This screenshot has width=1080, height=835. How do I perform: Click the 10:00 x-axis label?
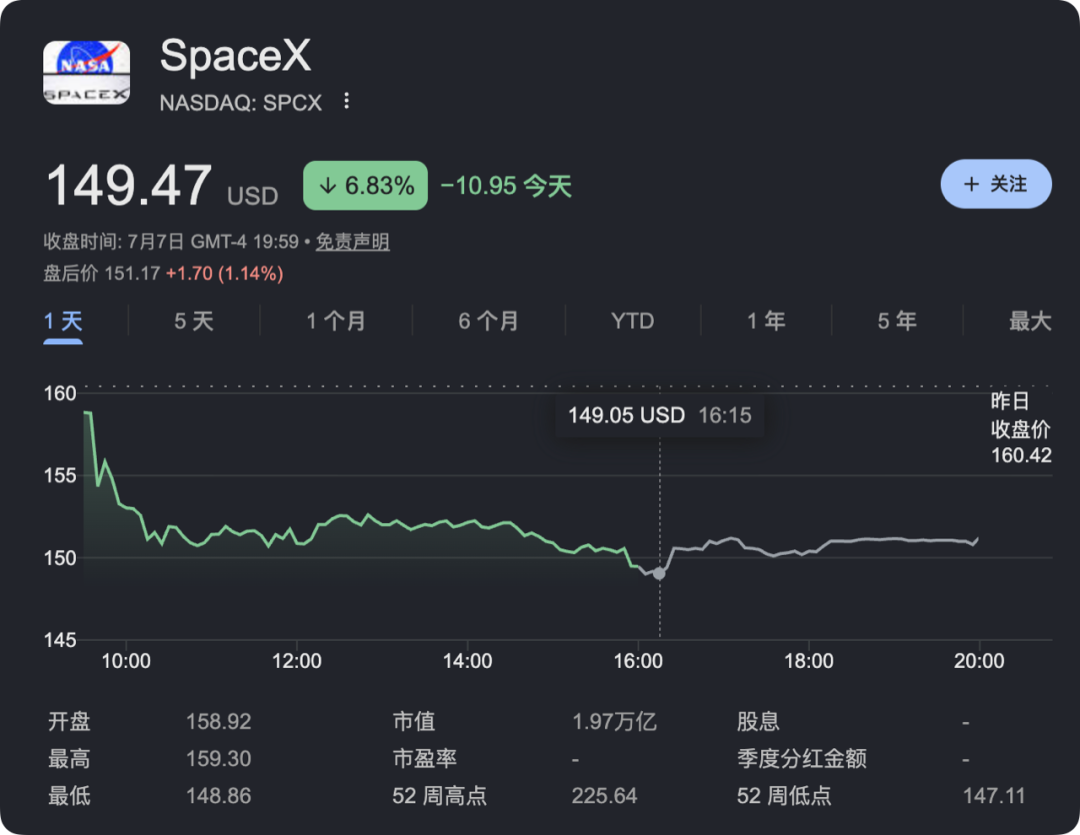(126, 661)
